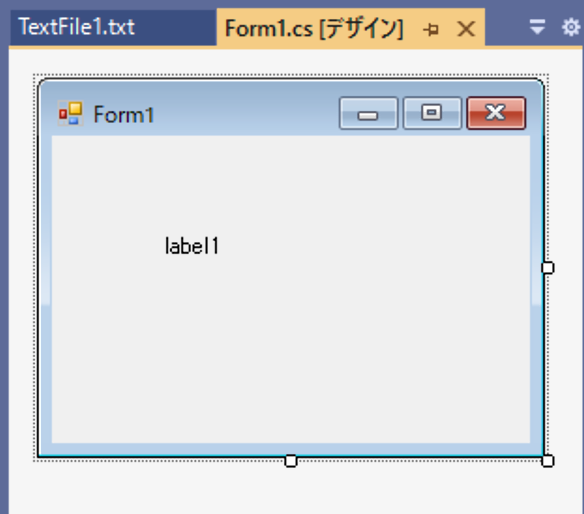Click blank designer surface below the form
Viewport: 584px width, 514px height.
291,490
